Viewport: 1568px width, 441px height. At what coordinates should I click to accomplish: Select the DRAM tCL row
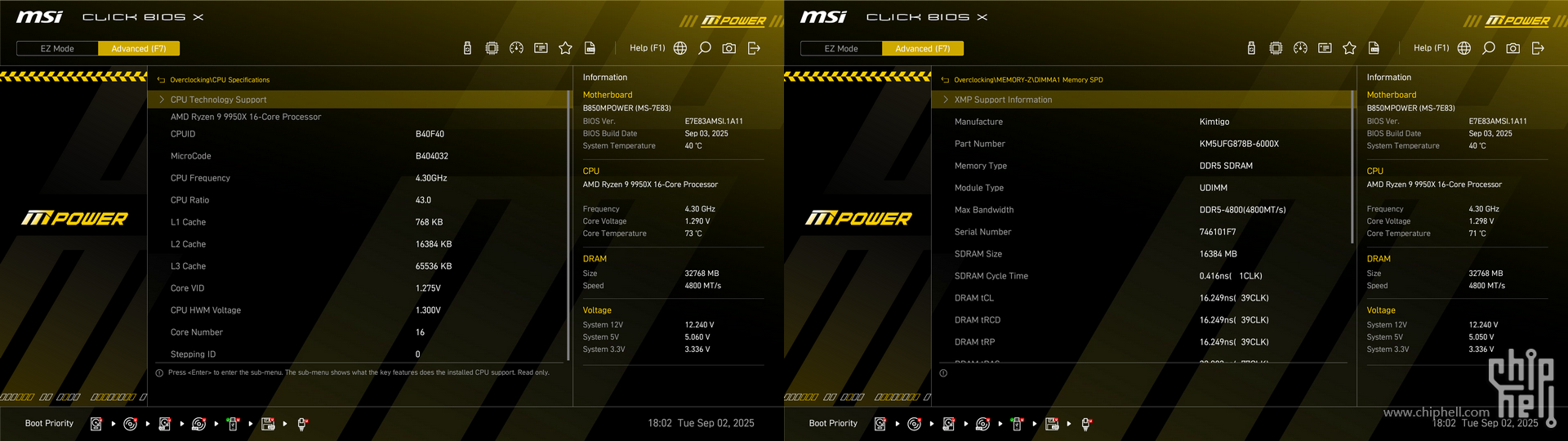coord(1142,298)
